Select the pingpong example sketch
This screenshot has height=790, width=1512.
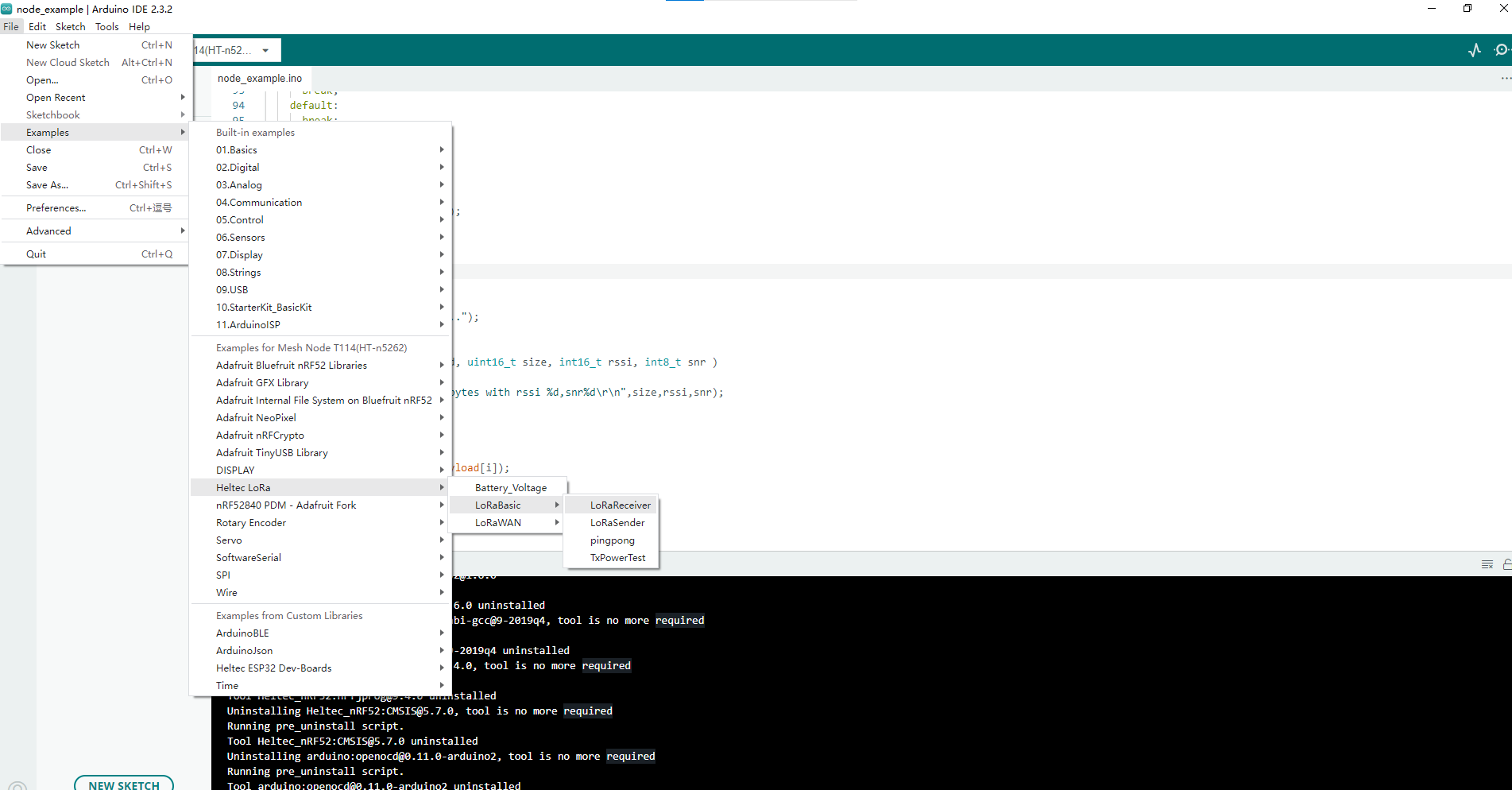click(612, 540)
